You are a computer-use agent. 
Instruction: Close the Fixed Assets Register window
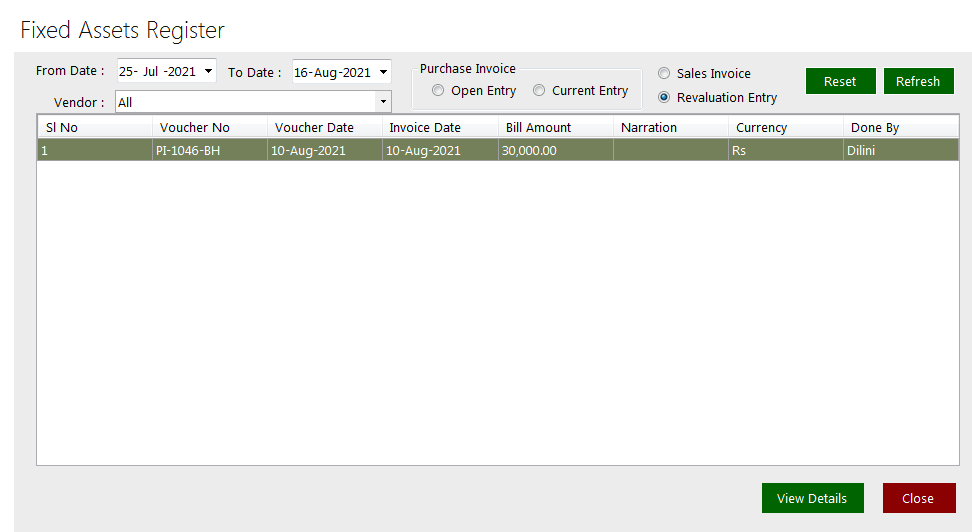(918, 498)
